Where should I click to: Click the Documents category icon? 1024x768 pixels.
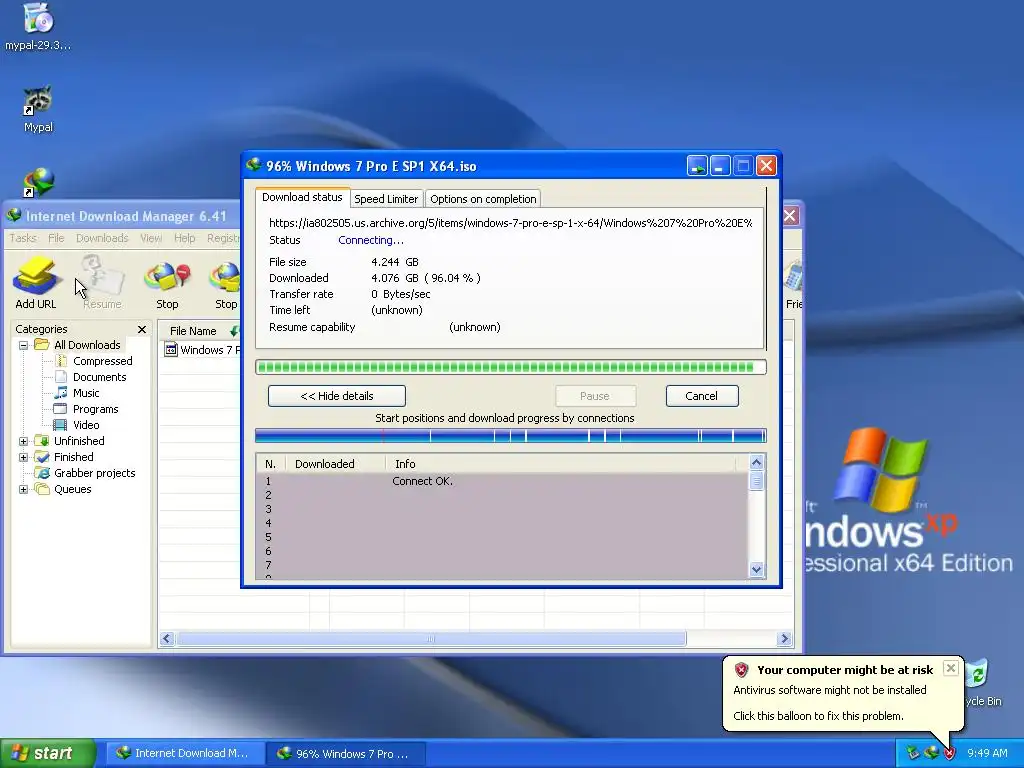point(61,377)
